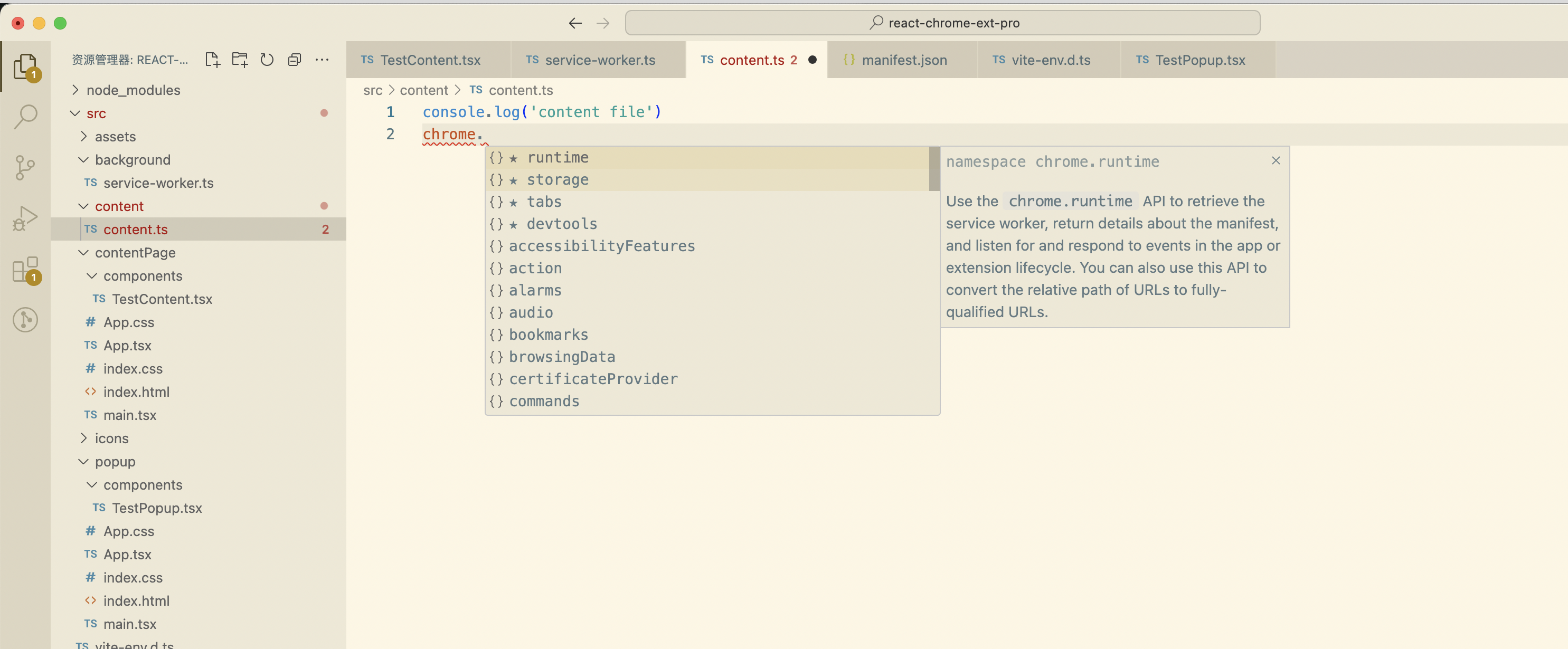Collapse all folders using the collapse icon
Screen dimensions: 1568x649
pos(295,60)
